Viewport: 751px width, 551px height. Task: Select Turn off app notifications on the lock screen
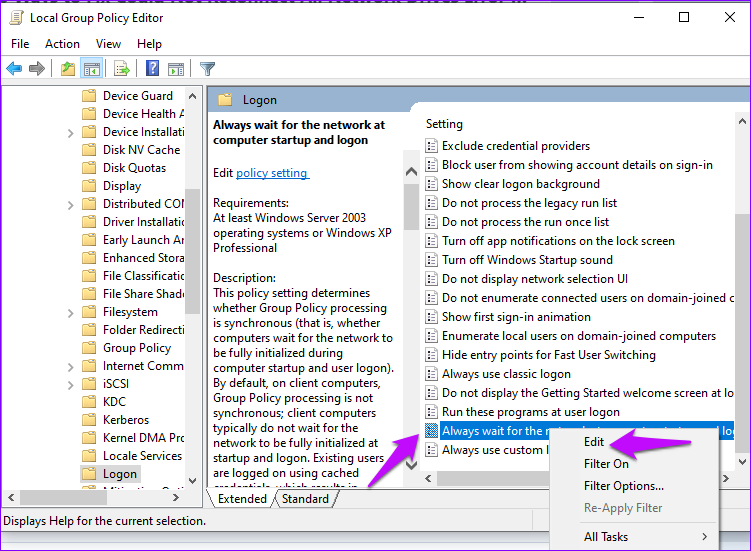click(558, 241)
